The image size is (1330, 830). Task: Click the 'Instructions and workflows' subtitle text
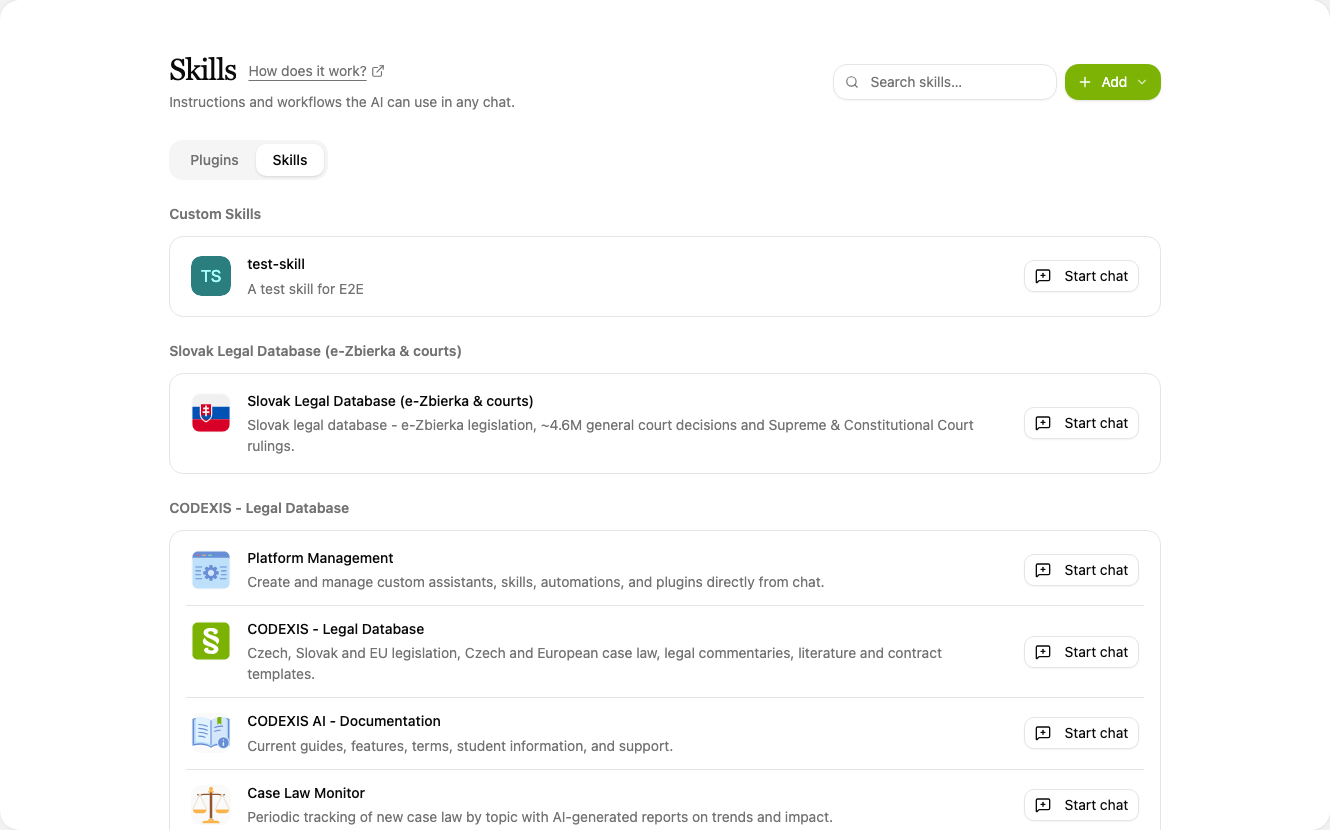click(342, 102)
